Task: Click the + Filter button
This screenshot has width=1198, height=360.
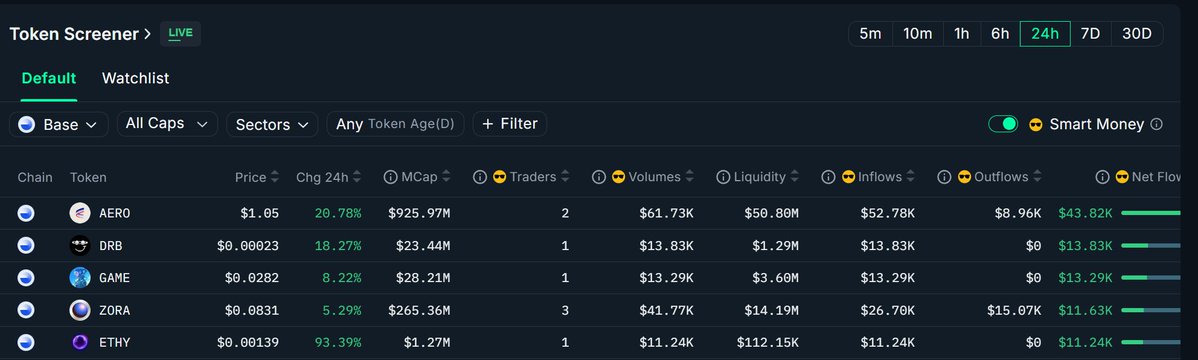Action: 510,124
